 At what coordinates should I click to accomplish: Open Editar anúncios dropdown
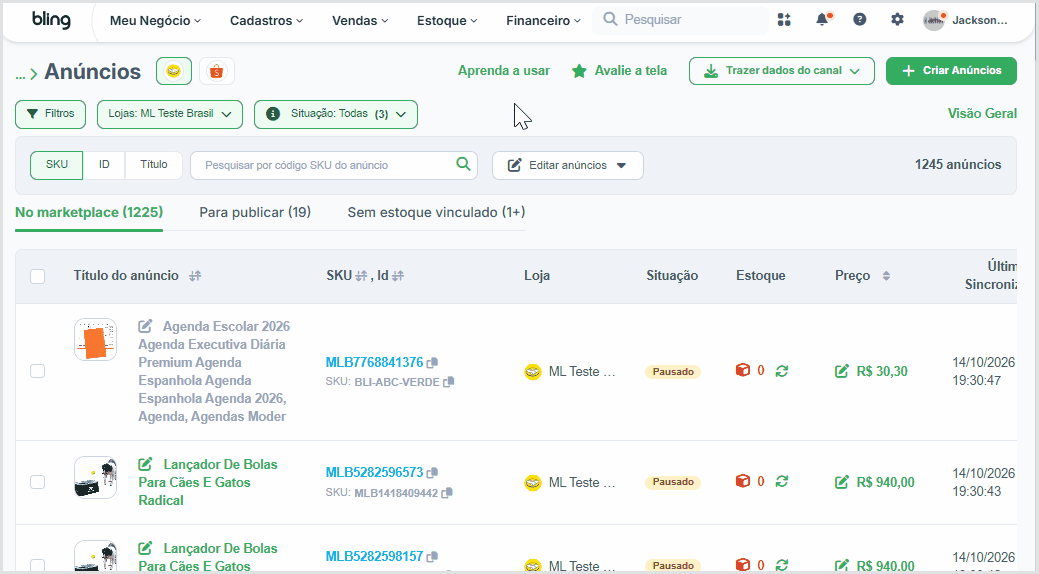click(568, 165)
